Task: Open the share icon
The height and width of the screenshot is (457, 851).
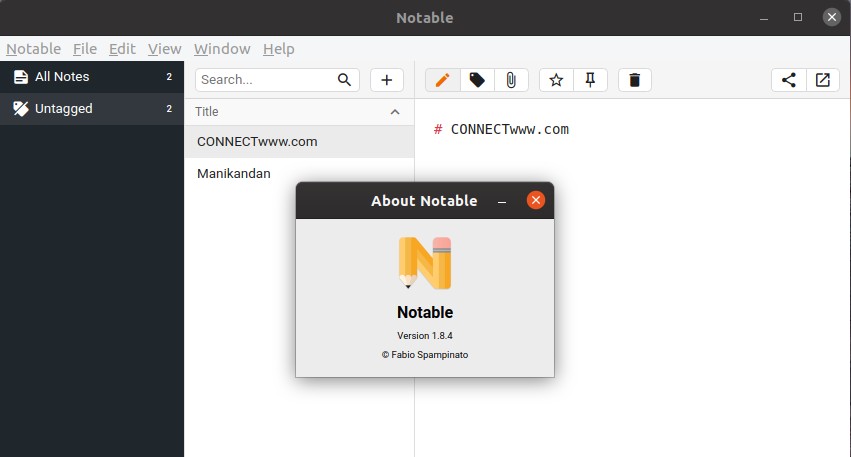Action: [x=789, y=80]
